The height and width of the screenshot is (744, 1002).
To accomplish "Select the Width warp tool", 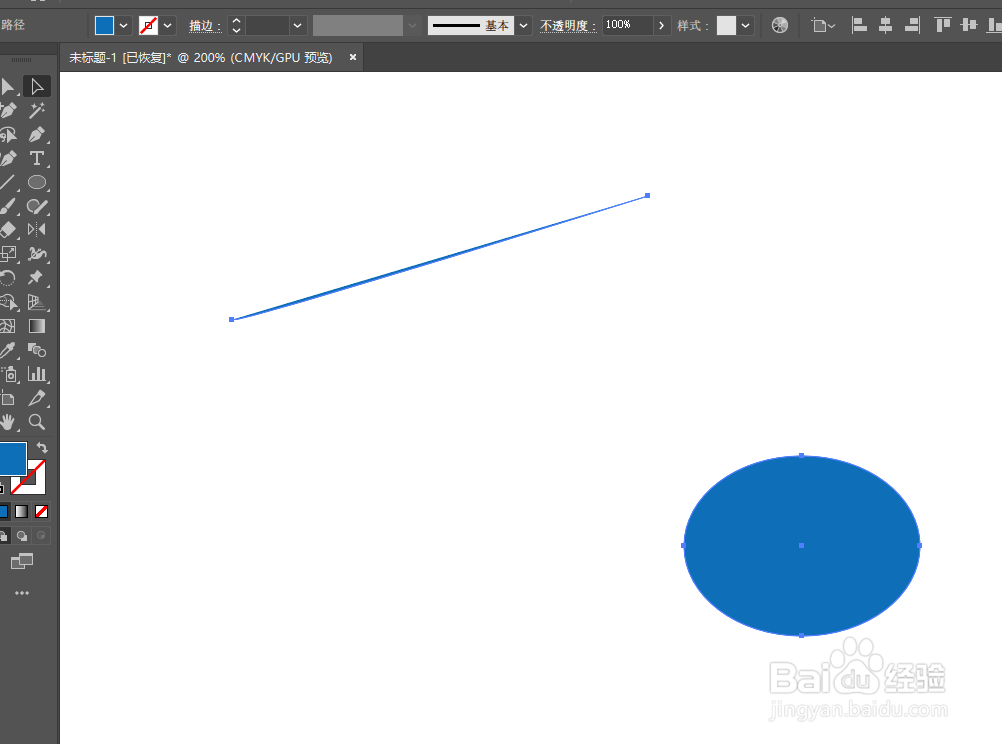I will [36, 254].
